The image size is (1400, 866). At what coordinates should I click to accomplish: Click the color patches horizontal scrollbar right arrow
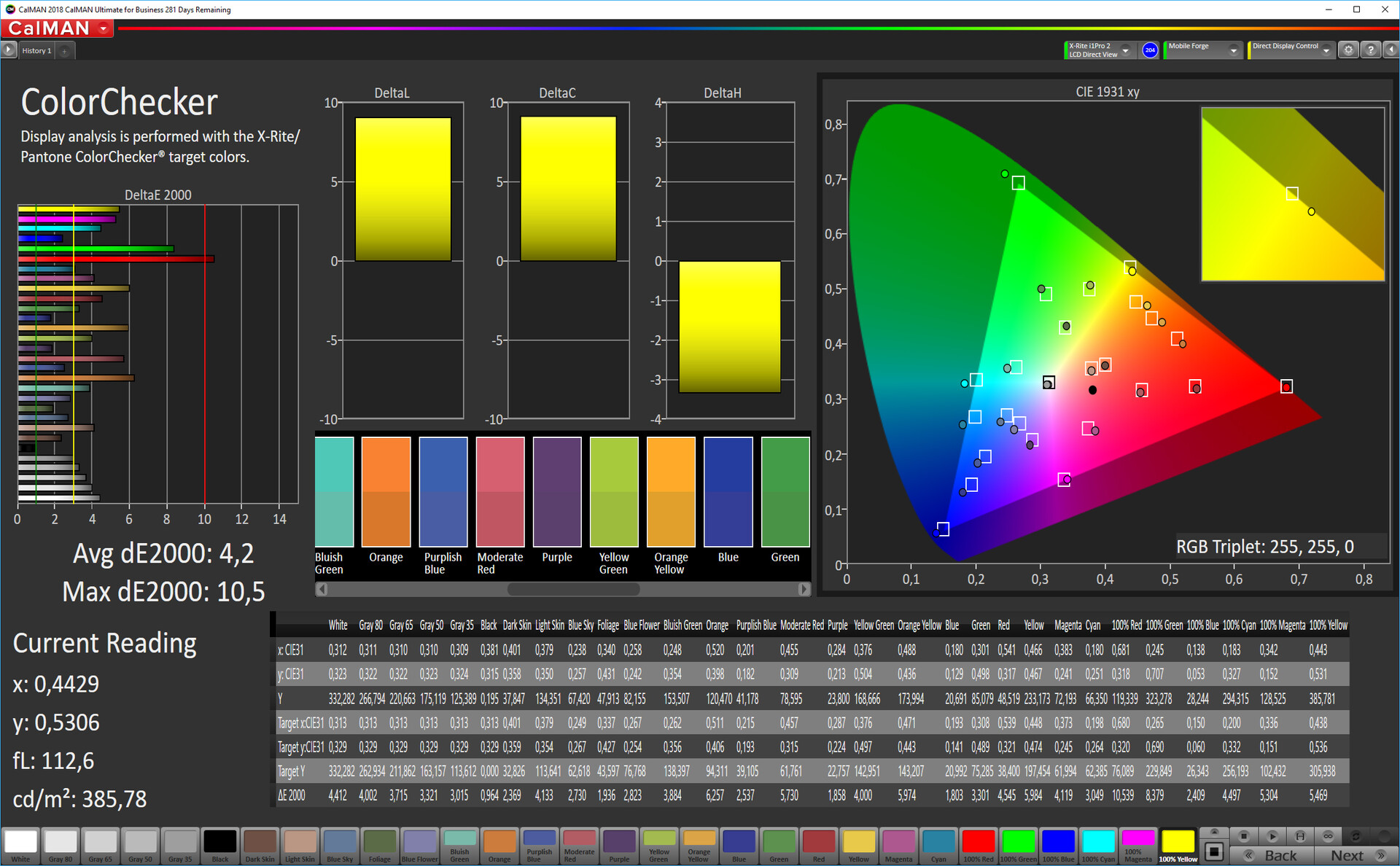[804, 589]
